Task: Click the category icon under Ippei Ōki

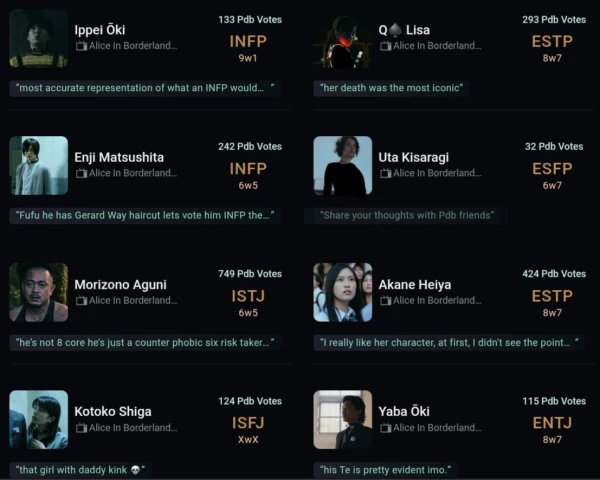Action: 81,46
